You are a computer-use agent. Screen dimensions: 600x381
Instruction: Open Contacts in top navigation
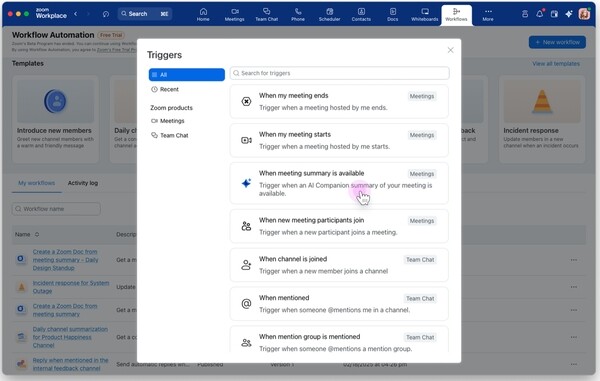(361, 15)
